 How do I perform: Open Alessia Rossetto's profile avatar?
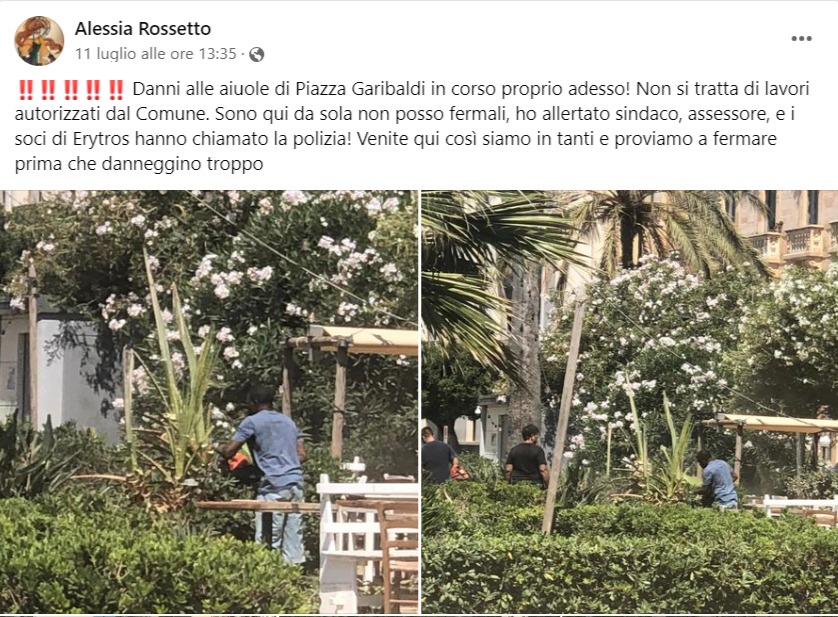tap(39, 41)
